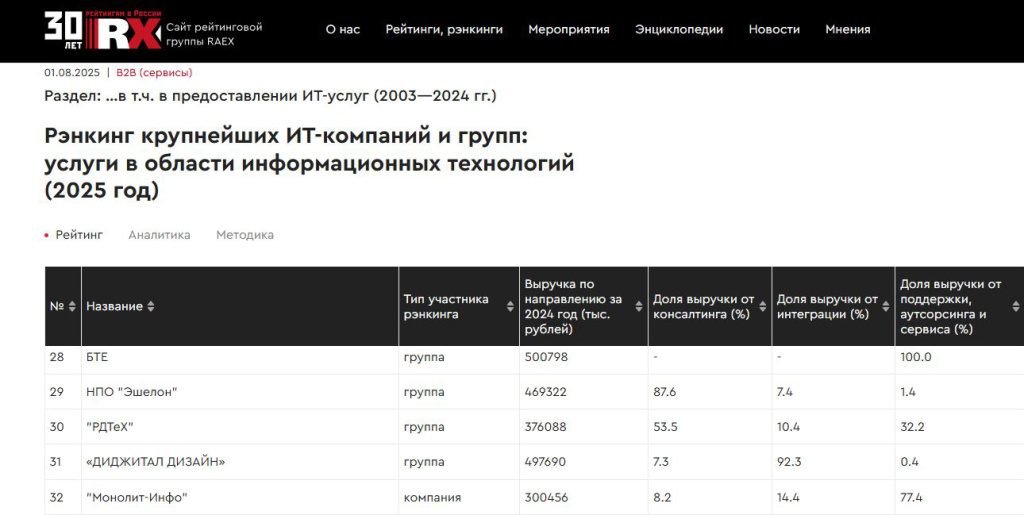1024x515 pixels.
Task: Click rank number 29
Action: [x=57, y=392]
